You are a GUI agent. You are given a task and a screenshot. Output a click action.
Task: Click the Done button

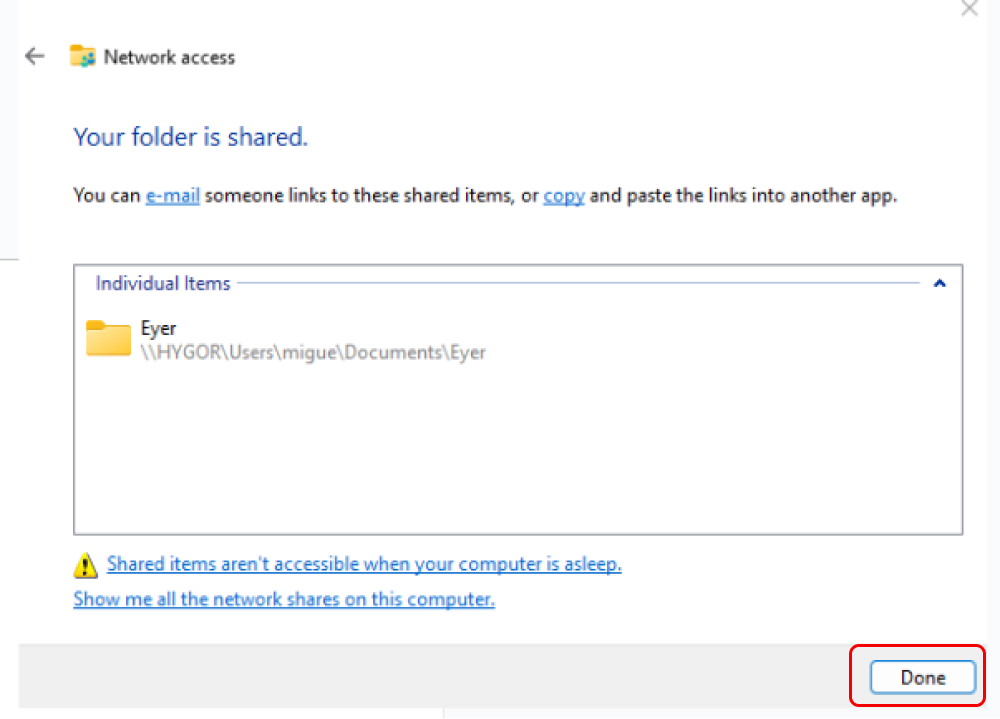pos(923,678)
